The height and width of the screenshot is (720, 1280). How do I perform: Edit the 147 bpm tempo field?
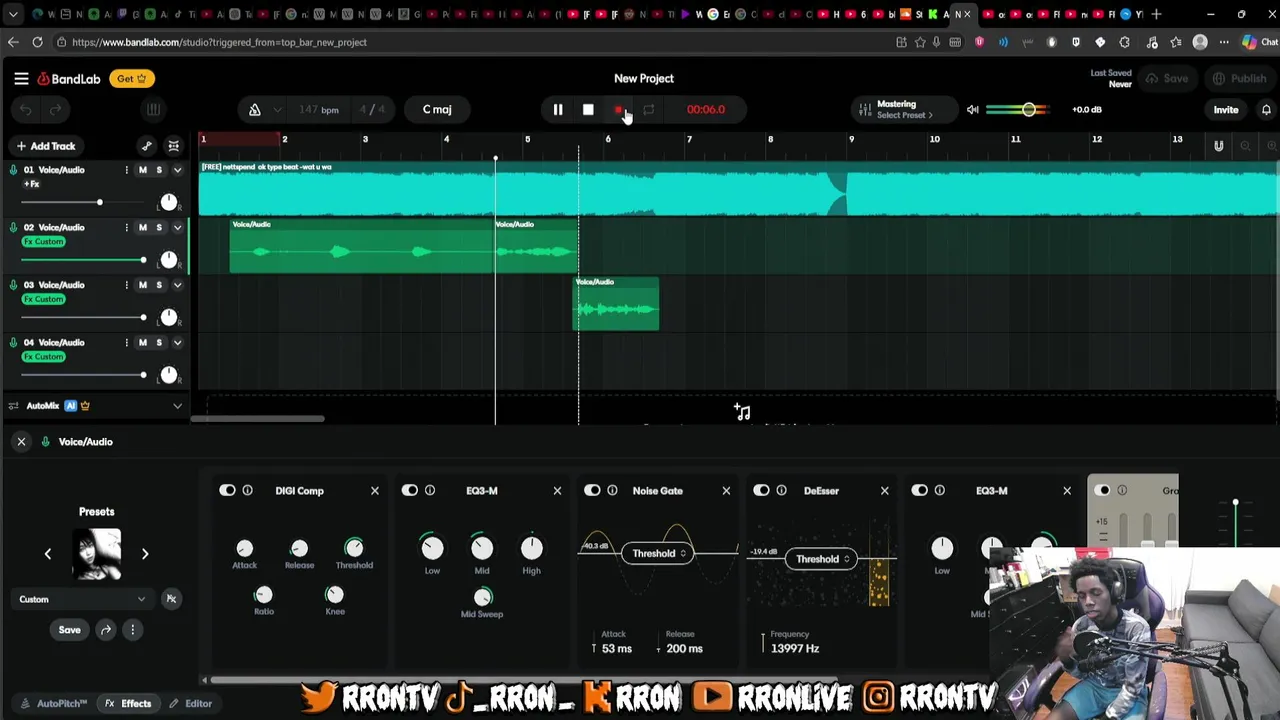click(x=318, y=110)
